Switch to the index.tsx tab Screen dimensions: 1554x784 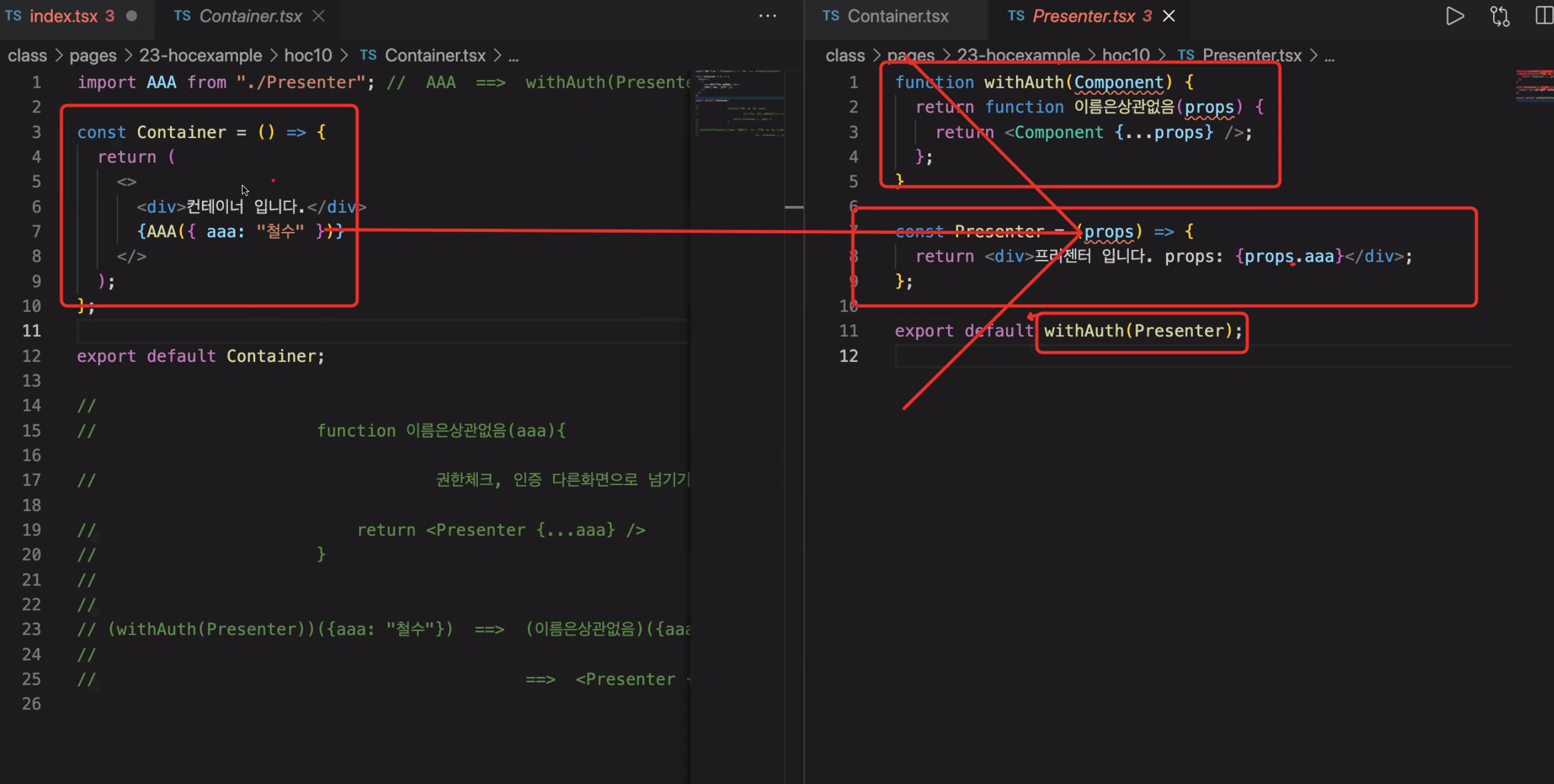tap(63, 16)
